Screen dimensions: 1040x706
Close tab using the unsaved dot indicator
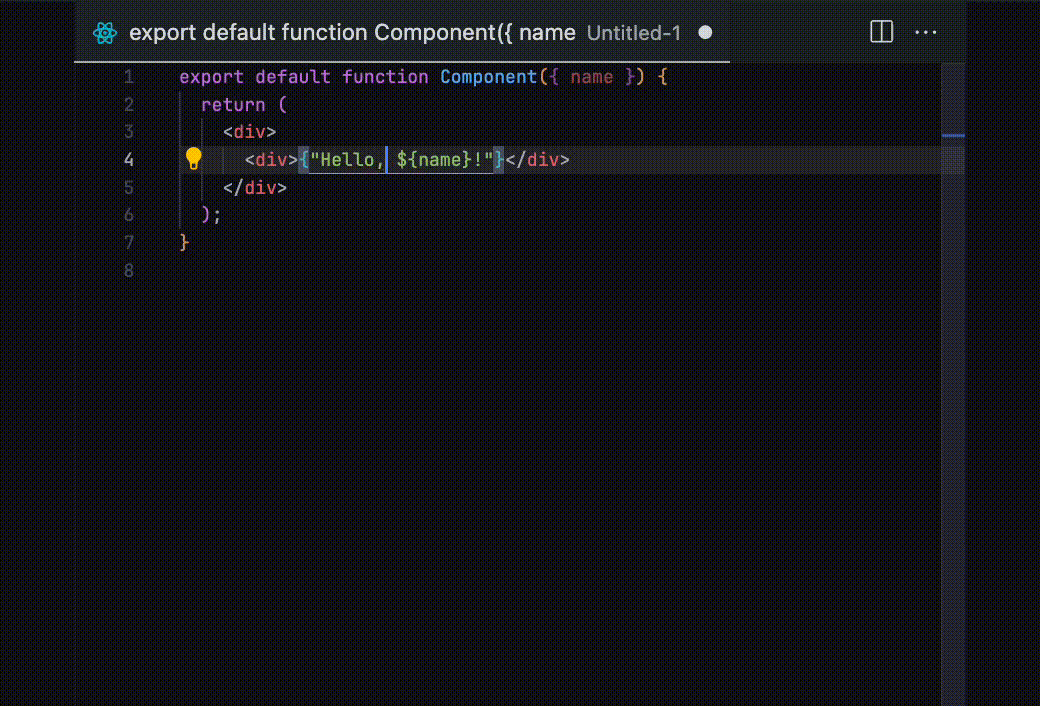coord(704,32)
